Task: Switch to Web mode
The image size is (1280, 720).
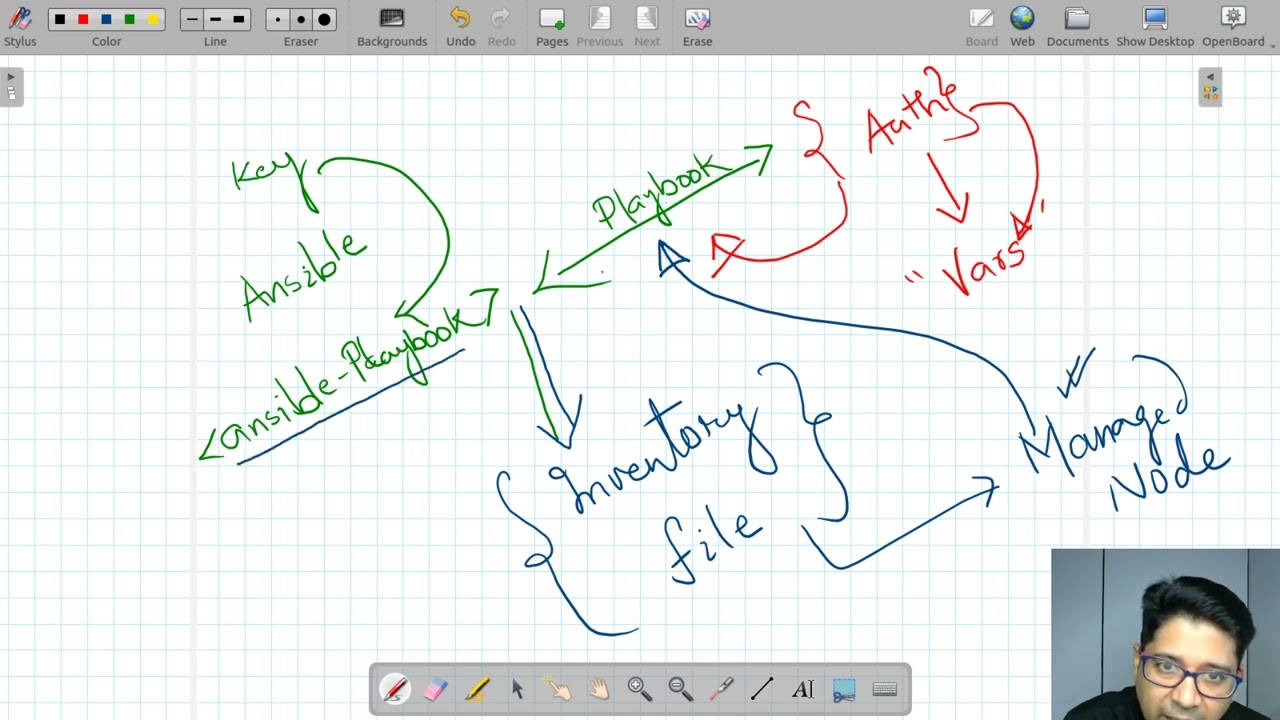Action: (x=1022, y=27)
